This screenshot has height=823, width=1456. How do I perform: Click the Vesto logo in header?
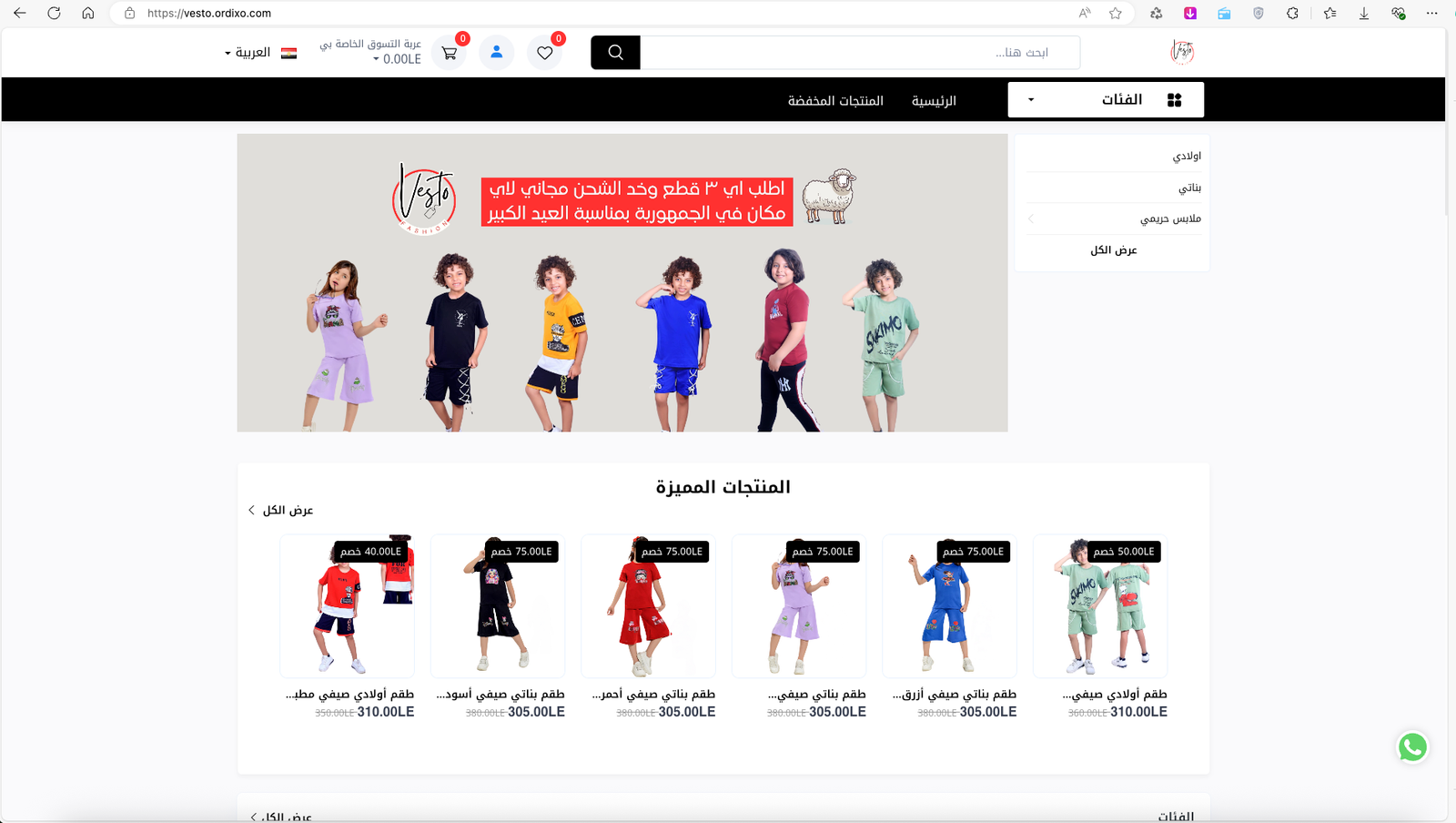click(1182, 52)
